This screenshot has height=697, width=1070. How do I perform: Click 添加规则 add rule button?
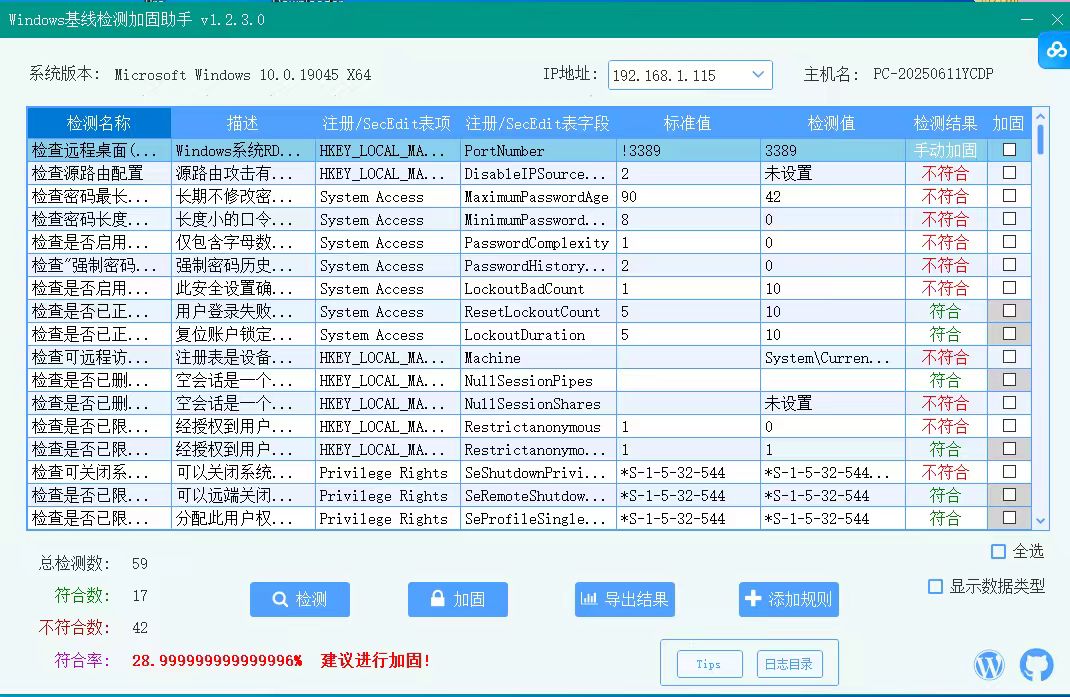(789, 599)
